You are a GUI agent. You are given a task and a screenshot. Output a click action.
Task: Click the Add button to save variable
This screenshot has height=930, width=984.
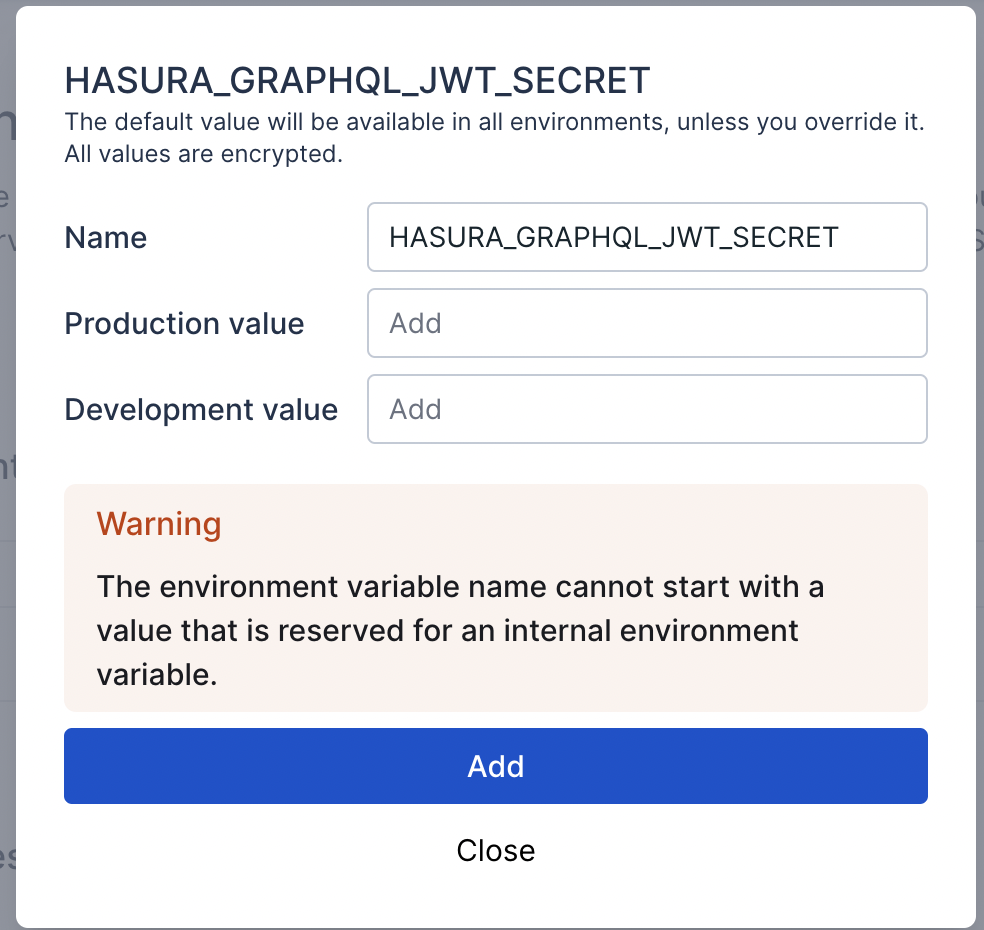495,766
